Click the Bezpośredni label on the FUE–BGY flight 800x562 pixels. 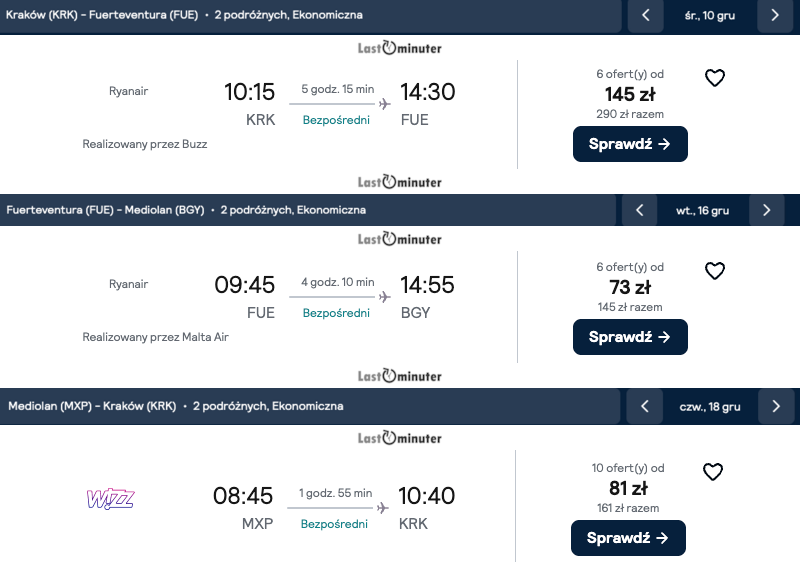click(x=336, y=313)
